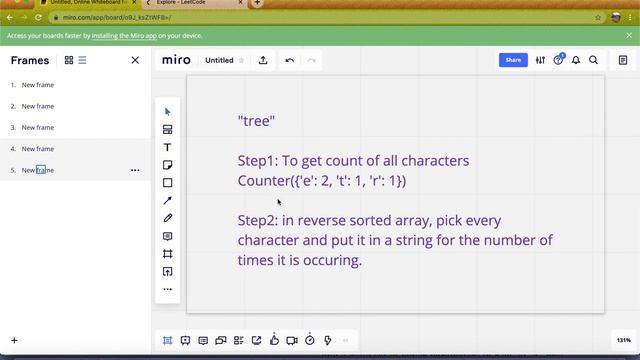Undo the last action
The image size is (640, 360).
click(x=290, y=60)
